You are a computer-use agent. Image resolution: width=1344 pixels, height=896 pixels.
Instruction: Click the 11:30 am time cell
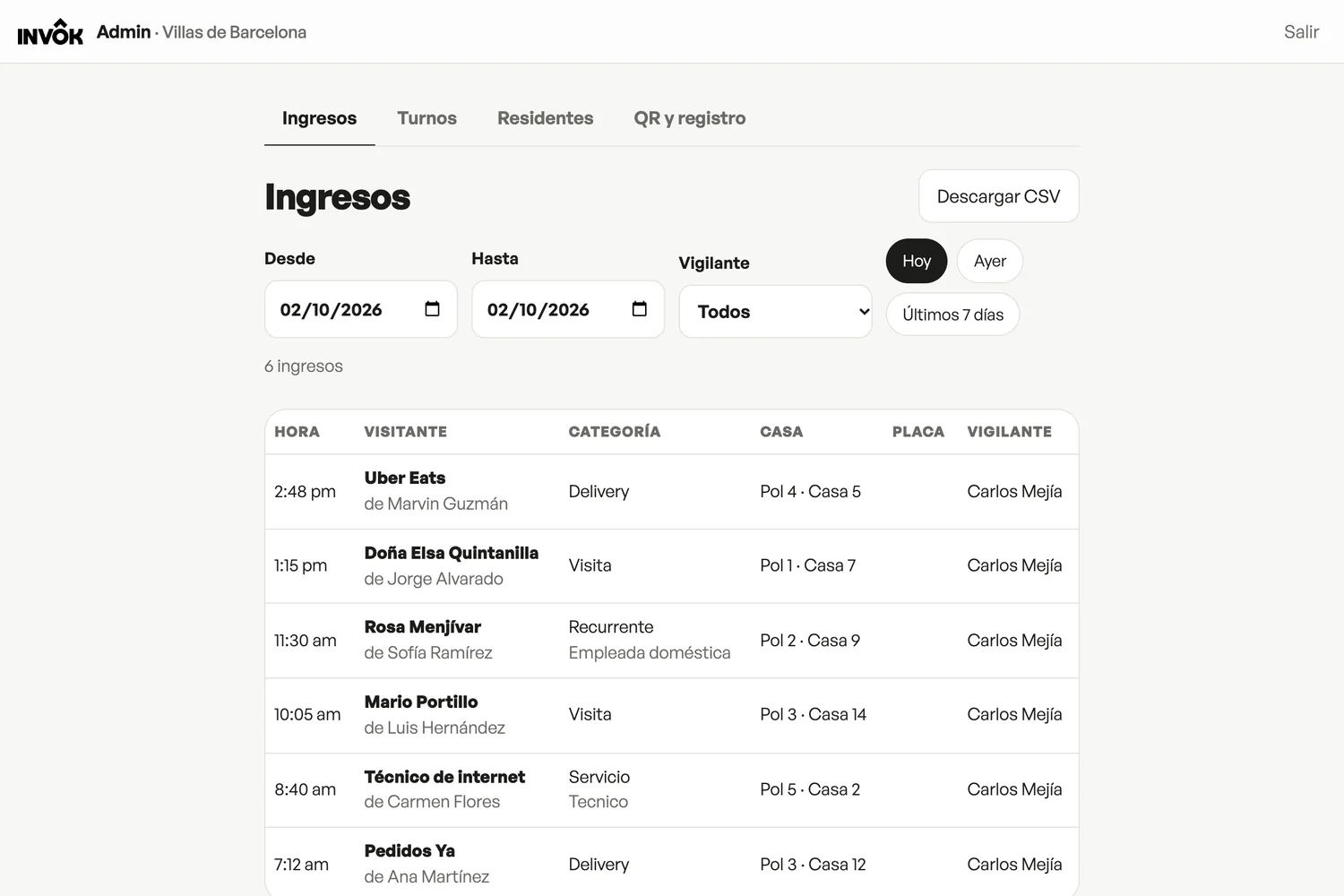(306, 641)
